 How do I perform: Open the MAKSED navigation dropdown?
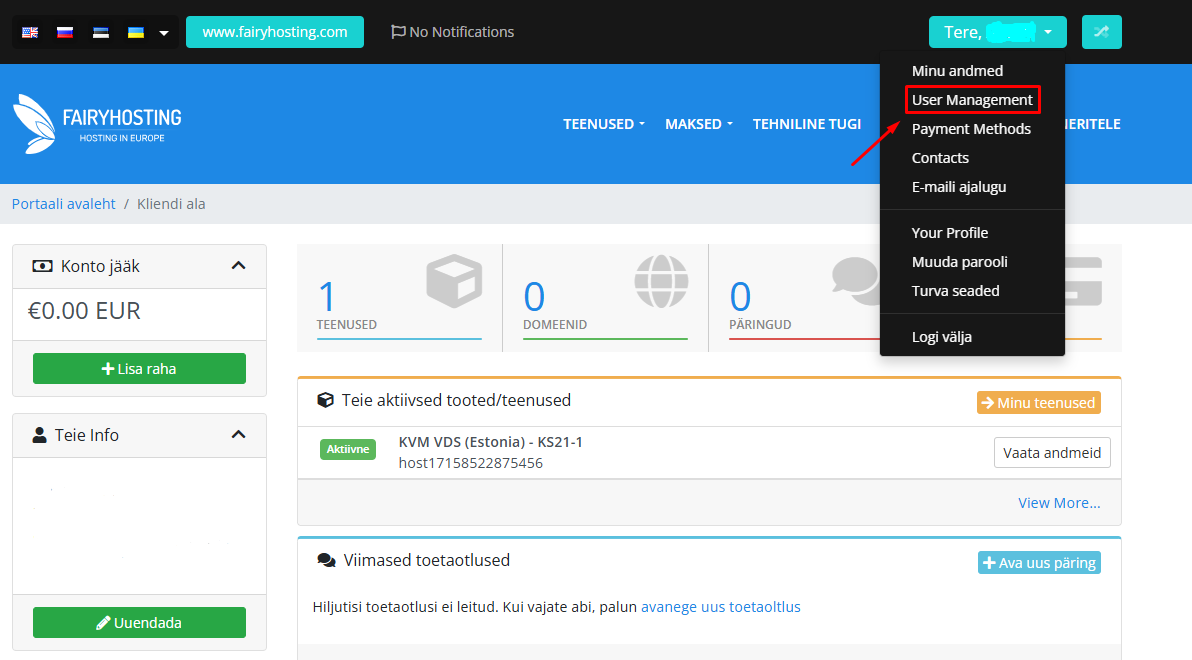[x=699, y=124]
